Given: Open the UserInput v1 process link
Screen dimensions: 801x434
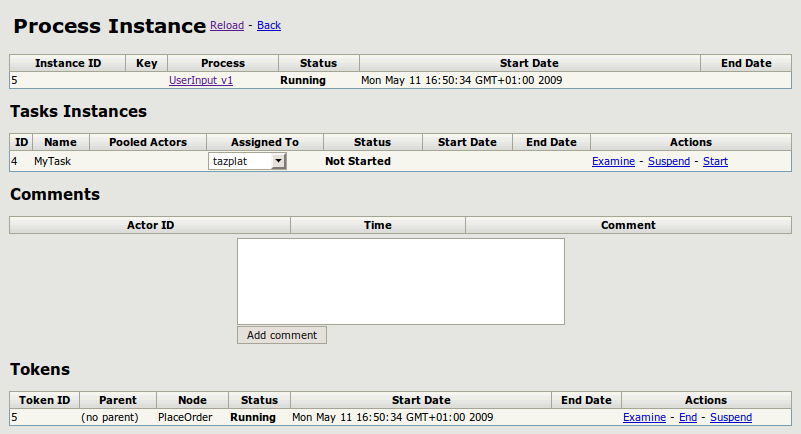Looking at the screenshot, I should click(x=201, y=80).
